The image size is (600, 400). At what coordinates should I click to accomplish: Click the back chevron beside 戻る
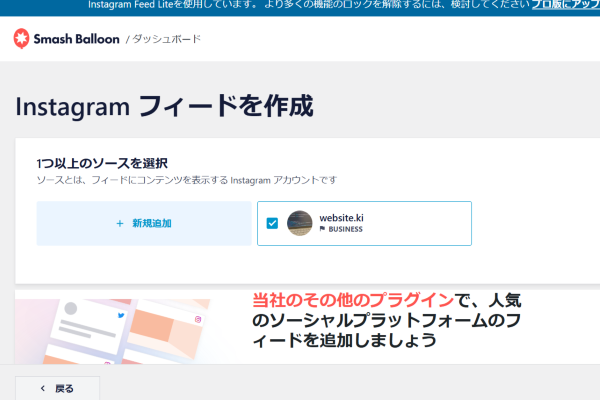[42, 388]
